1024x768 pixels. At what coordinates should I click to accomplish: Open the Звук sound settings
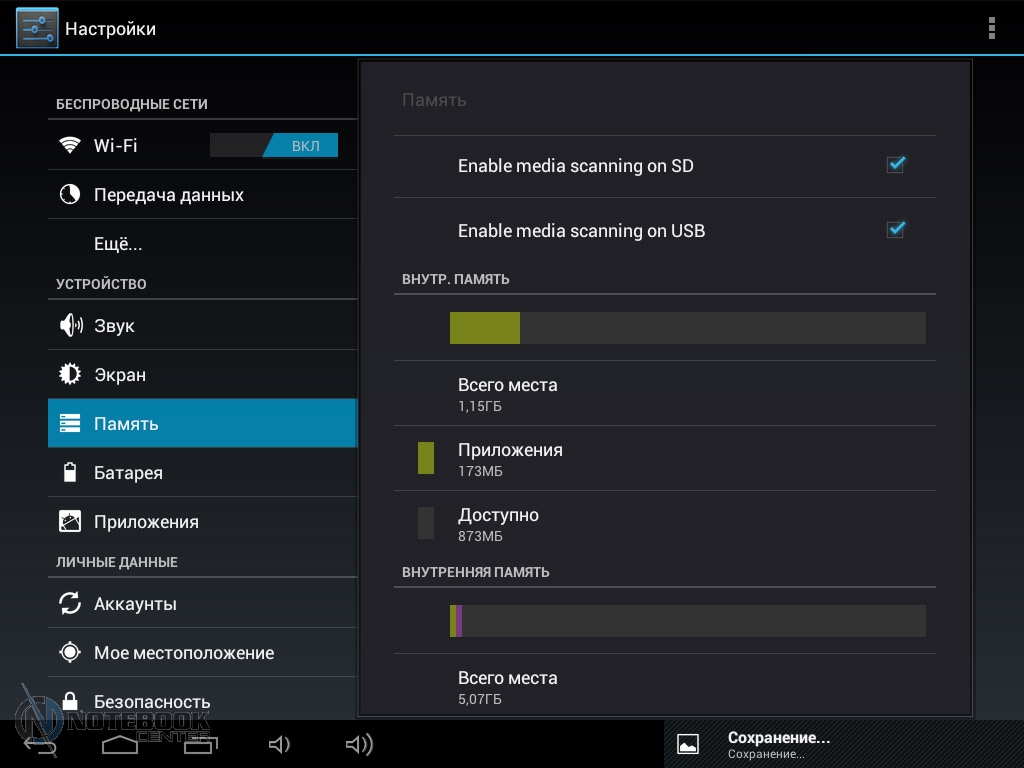tap(114, 326)
